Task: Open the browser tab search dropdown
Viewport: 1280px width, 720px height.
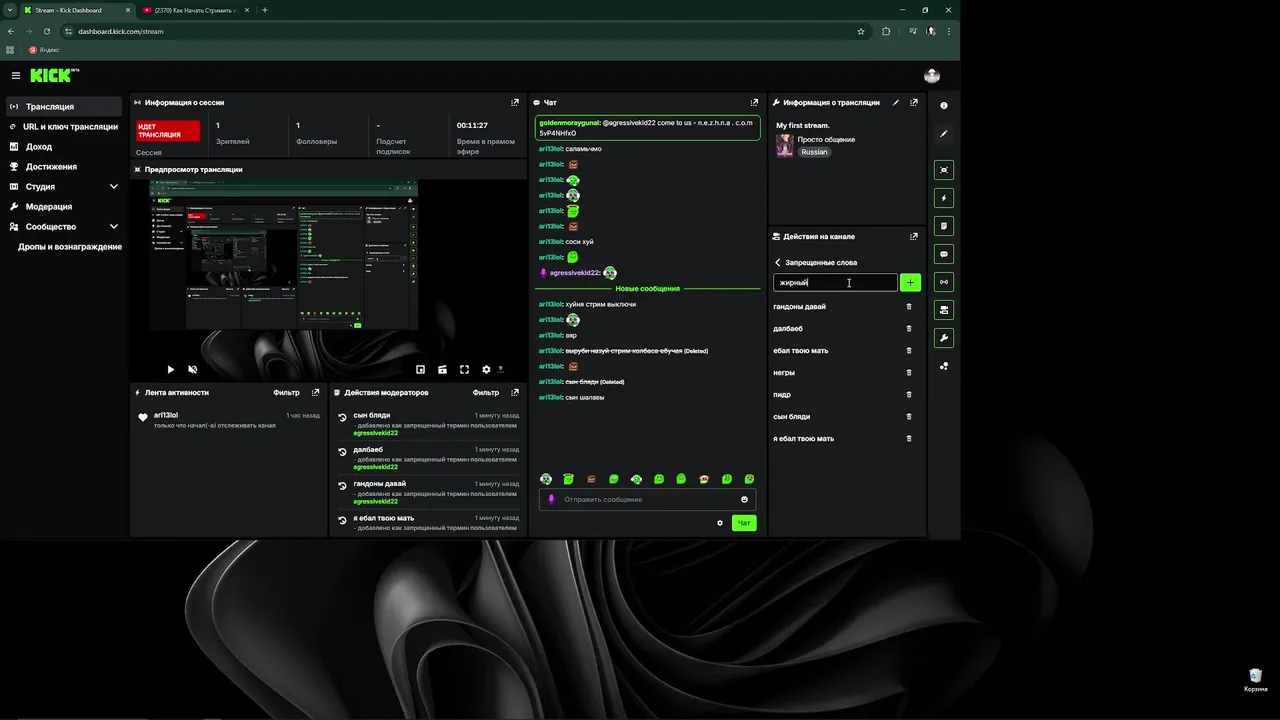Action: click(10, 10)
